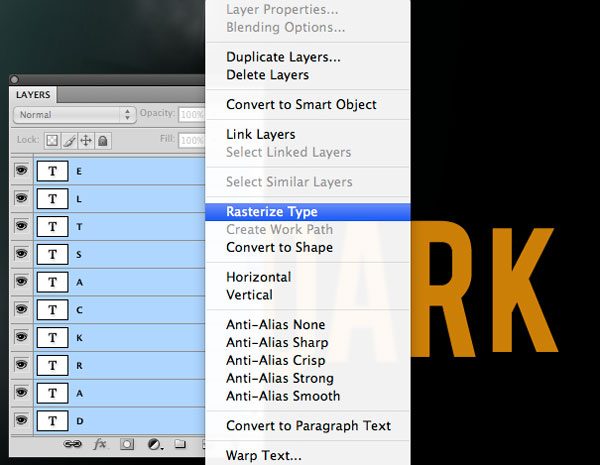Click the Opacity value field
The image size is (600, 465).
(x=192, y=115)
